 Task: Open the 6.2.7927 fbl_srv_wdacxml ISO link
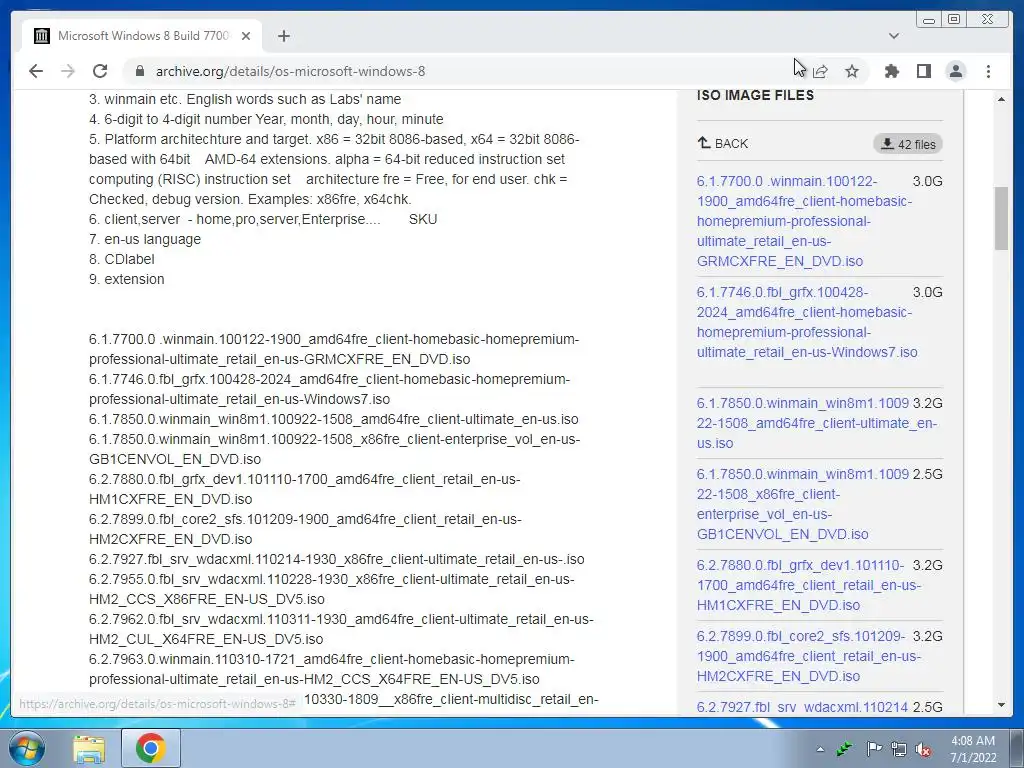(x=802, y=707)
